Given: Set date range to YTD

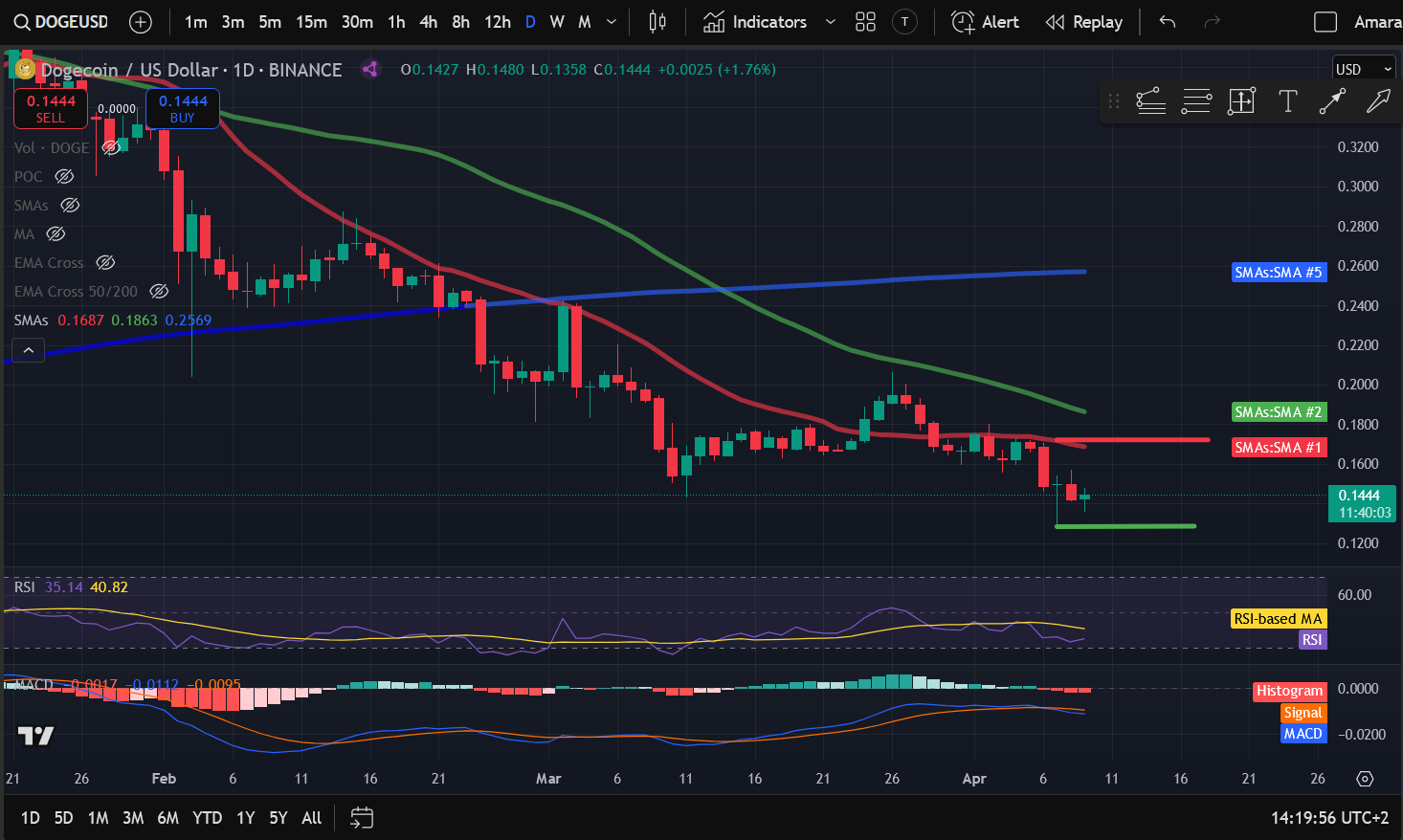Looking at the screenshot, I should 207,818.
